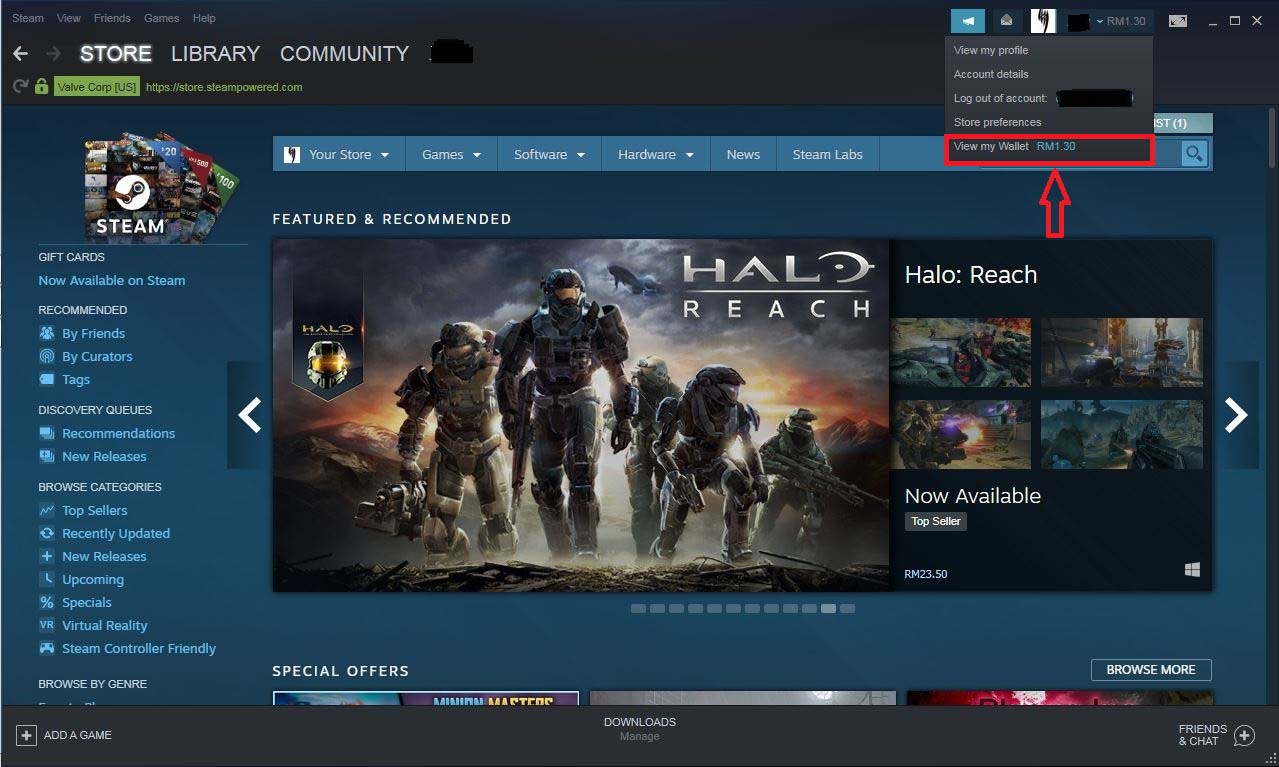1279x767 pixels.
Task: Click the store URL address text
Action: click(x=224, y=87)
